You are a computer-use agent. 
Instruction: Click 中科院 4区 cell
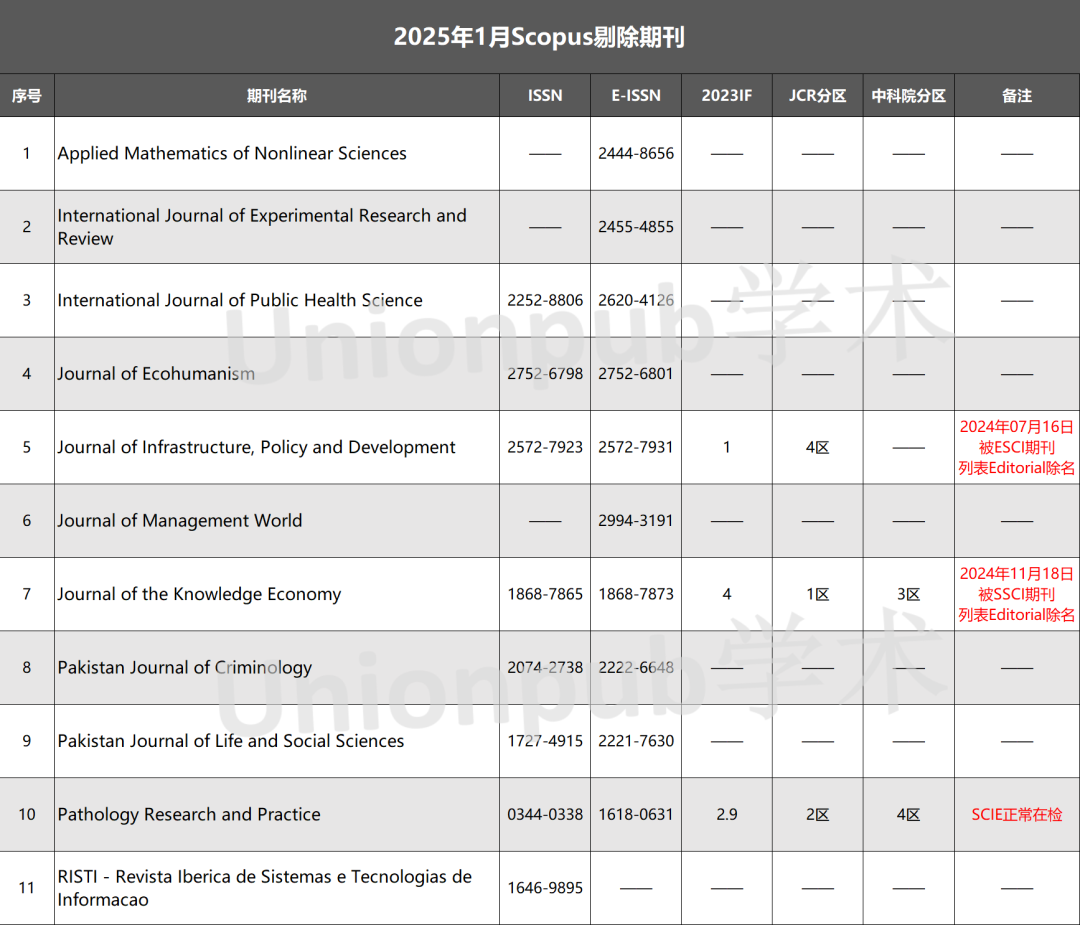(x=908, y=814)
